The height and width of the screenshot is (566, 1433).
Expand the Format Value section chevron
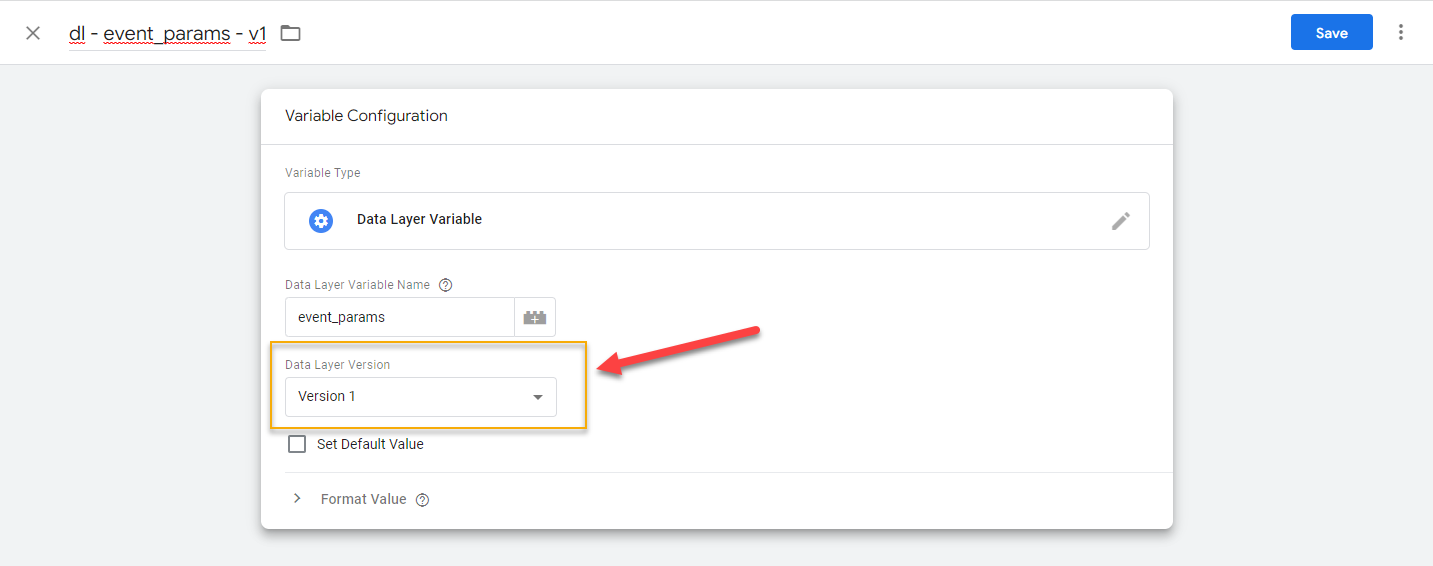pyautogui.click(x=297, y=499)
